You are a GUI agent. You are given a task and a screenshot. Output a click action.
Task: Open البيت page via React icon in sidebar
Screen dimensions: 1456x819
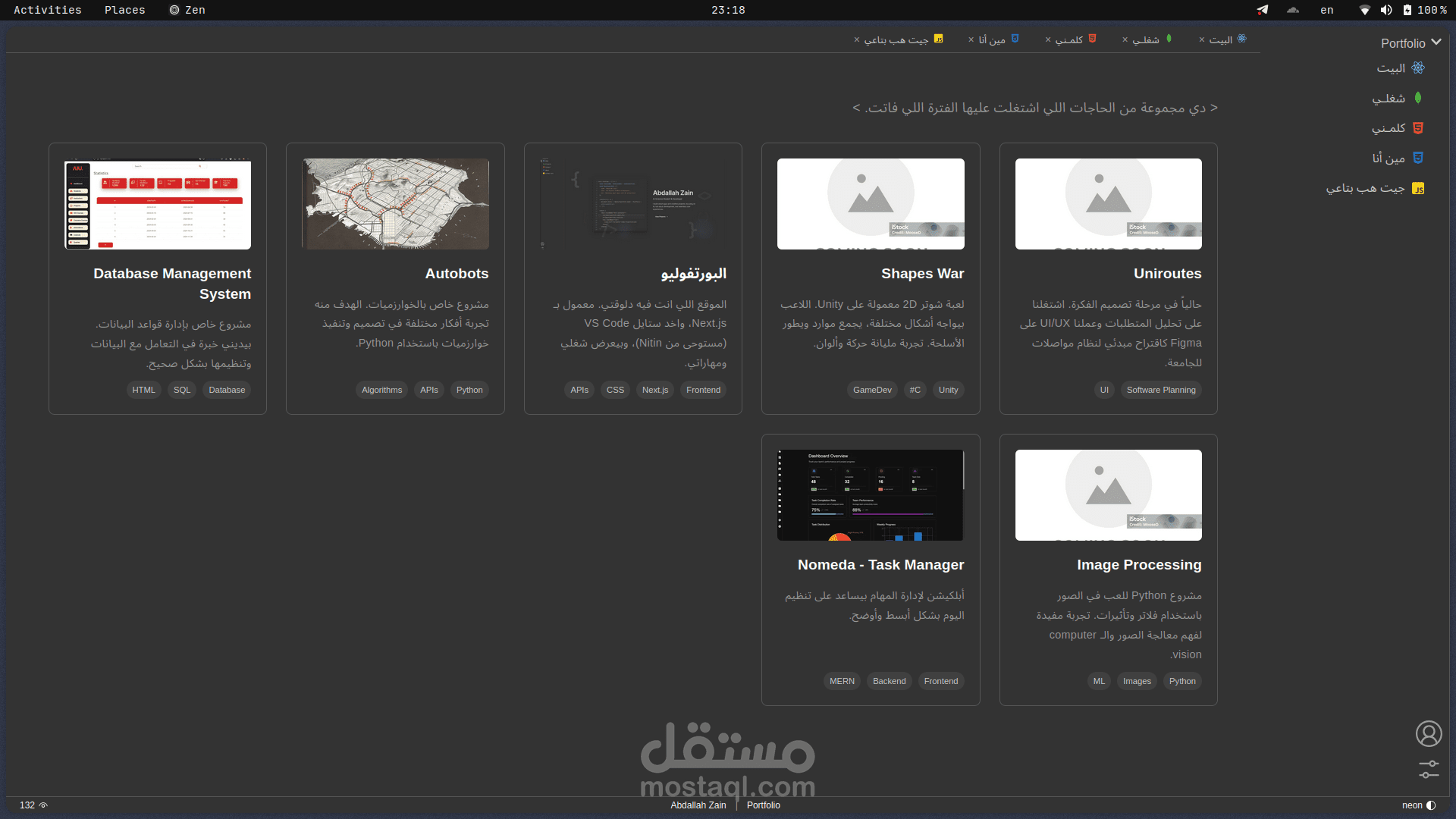tap(1417, 68)
